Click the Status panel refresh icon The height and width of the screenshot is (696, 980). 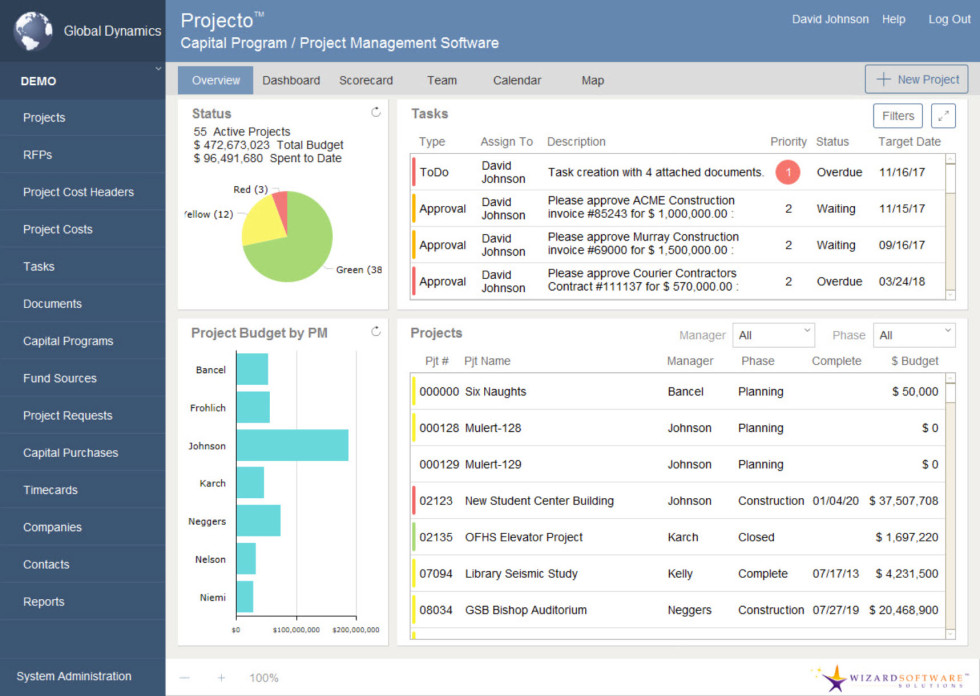point(376,113)
